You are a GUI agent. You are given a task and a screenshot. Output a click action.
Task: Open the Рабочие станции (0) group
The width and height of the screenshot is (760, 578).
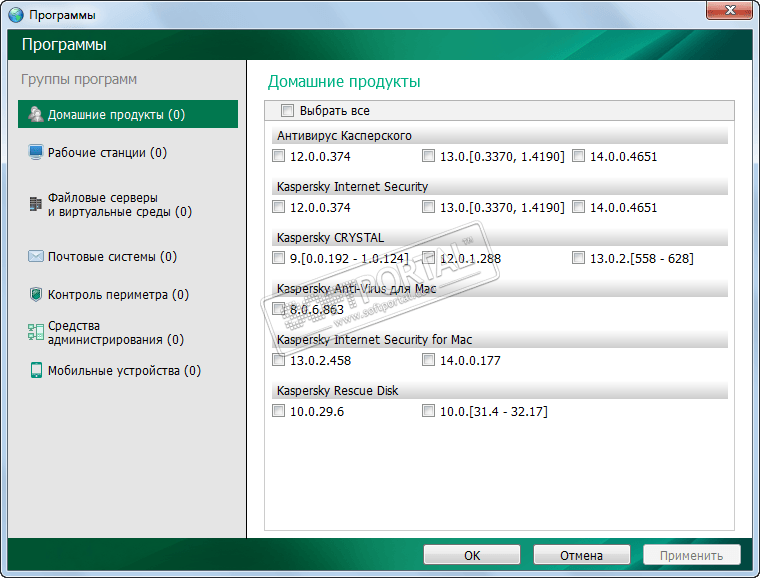(107, 153)
